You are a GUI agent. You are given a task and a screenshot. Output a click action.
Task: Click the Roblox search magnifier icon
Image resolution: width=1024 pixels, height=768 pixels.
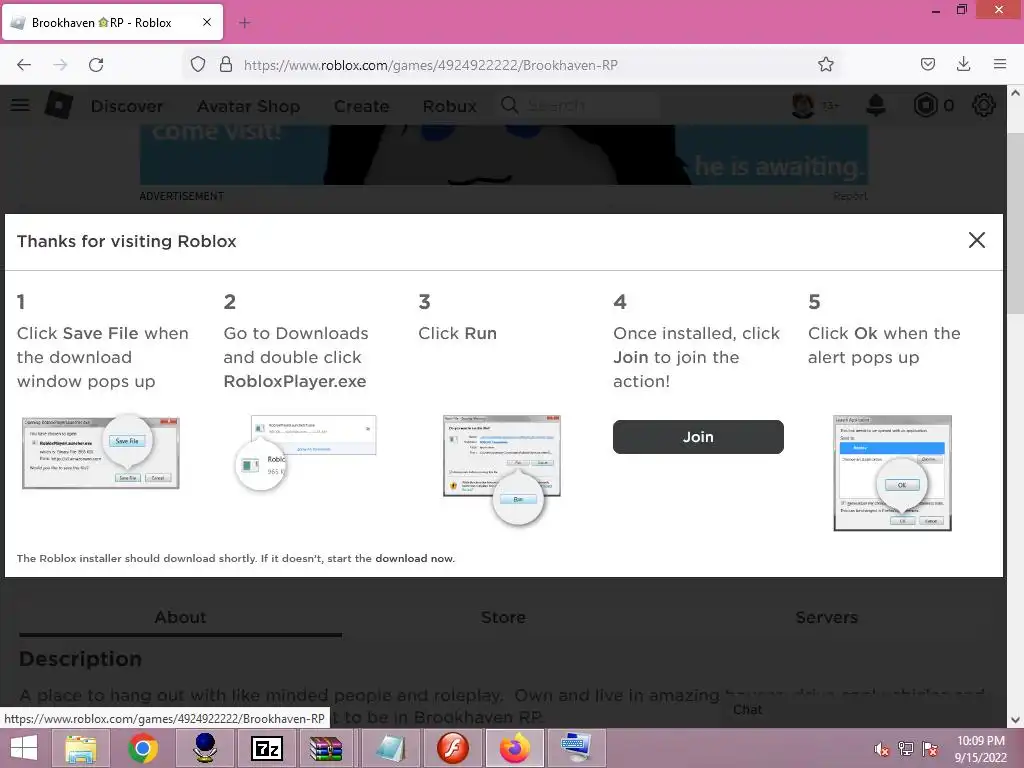click(509, 105)
